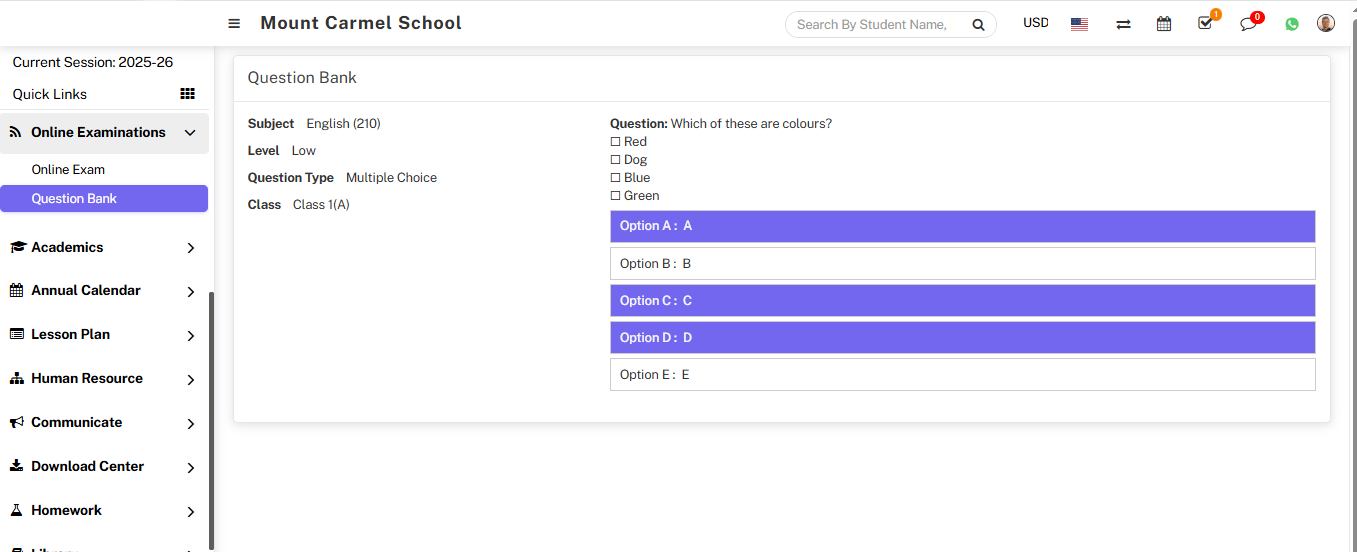
Task: Select Option E answer bar
Action: click(962, 375)
